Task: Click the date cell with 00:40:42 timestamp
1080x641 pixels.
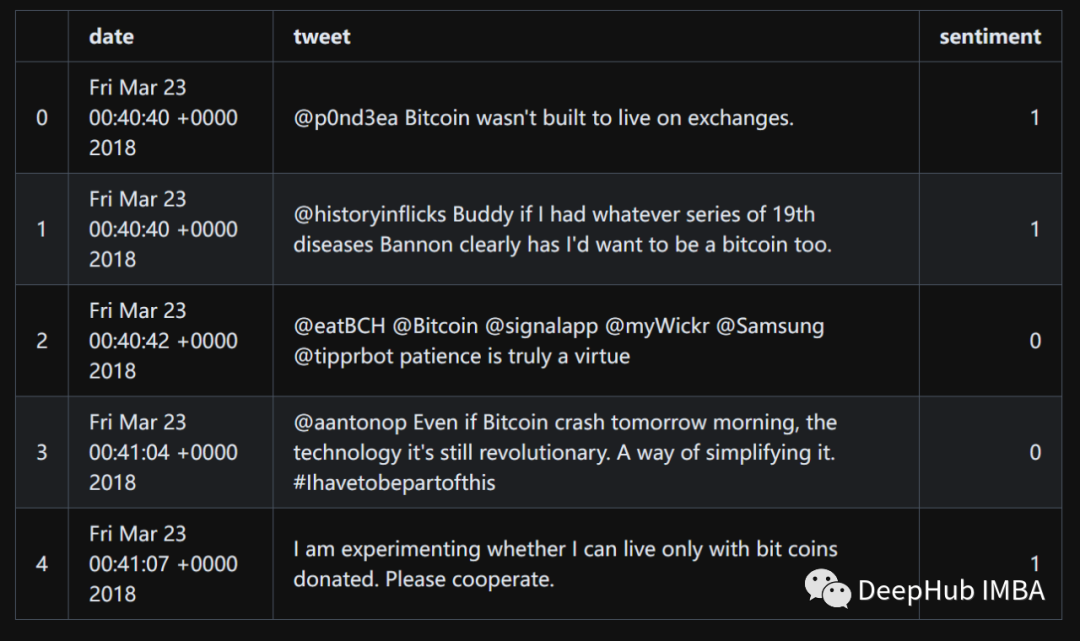Action: pyautogui.click(x=163, y=341)
